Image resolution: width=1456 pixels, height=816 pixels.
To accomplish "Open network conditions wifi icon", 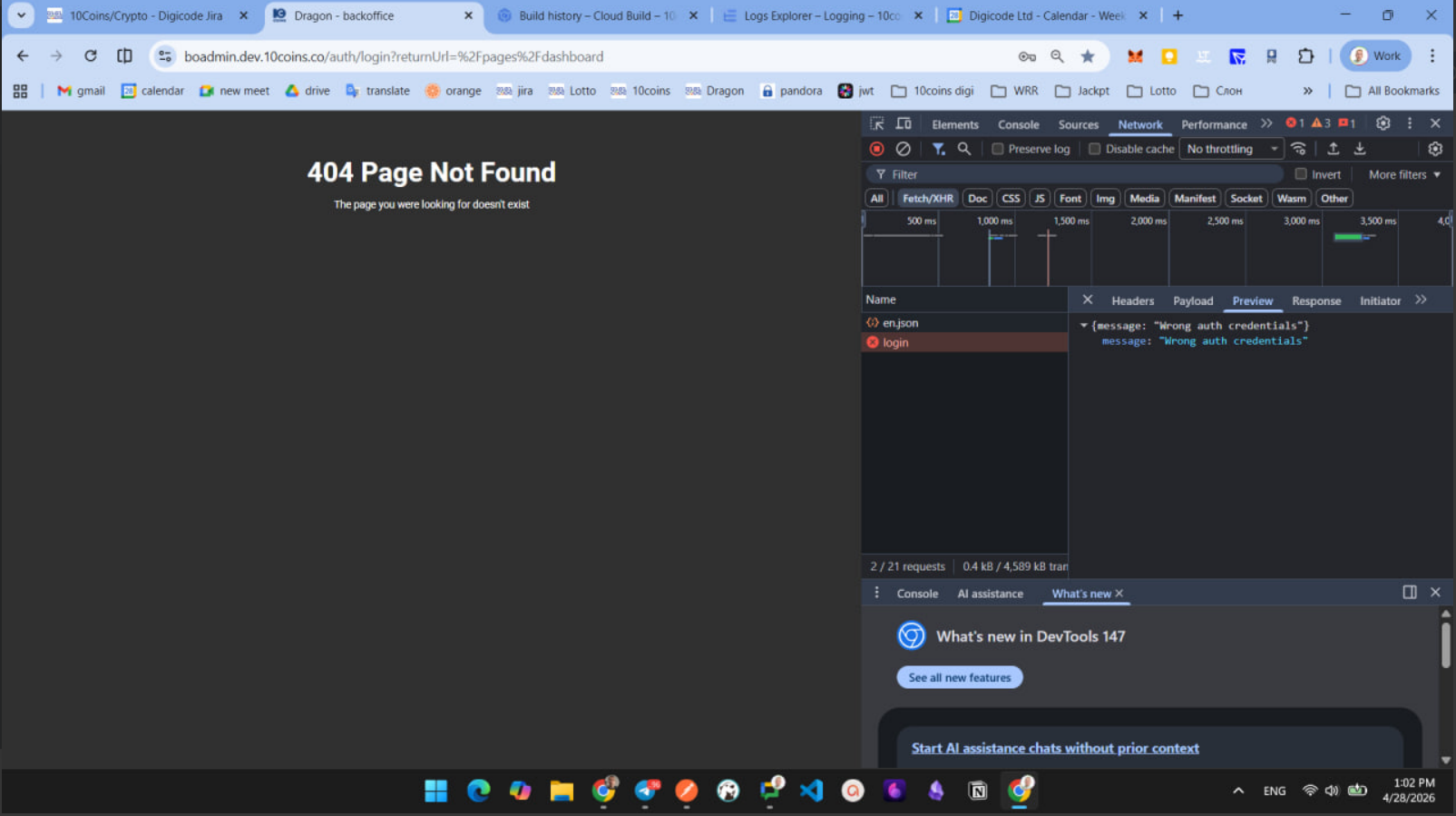I will click(1298, 149).
